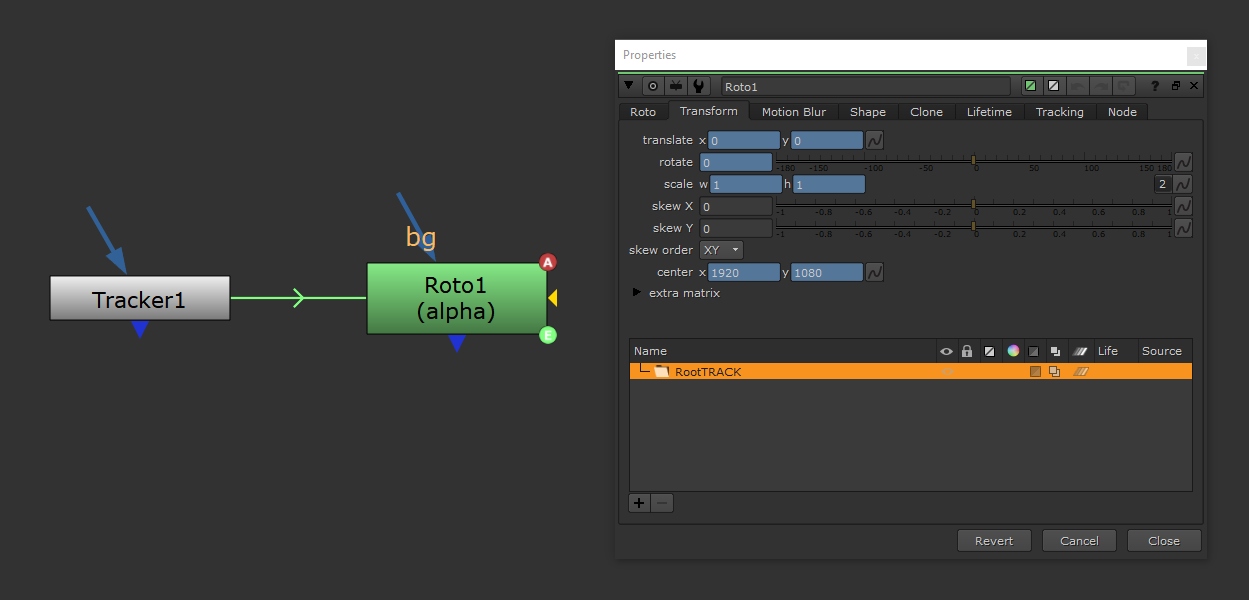1249x600 pixels.
Task: Open the dropdown arrow at left of properties header
Action: point(629,86)
